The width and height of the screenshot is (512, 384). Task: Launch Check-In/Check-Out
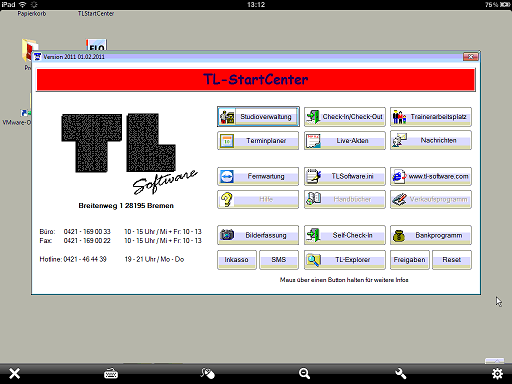pos(345,117)
